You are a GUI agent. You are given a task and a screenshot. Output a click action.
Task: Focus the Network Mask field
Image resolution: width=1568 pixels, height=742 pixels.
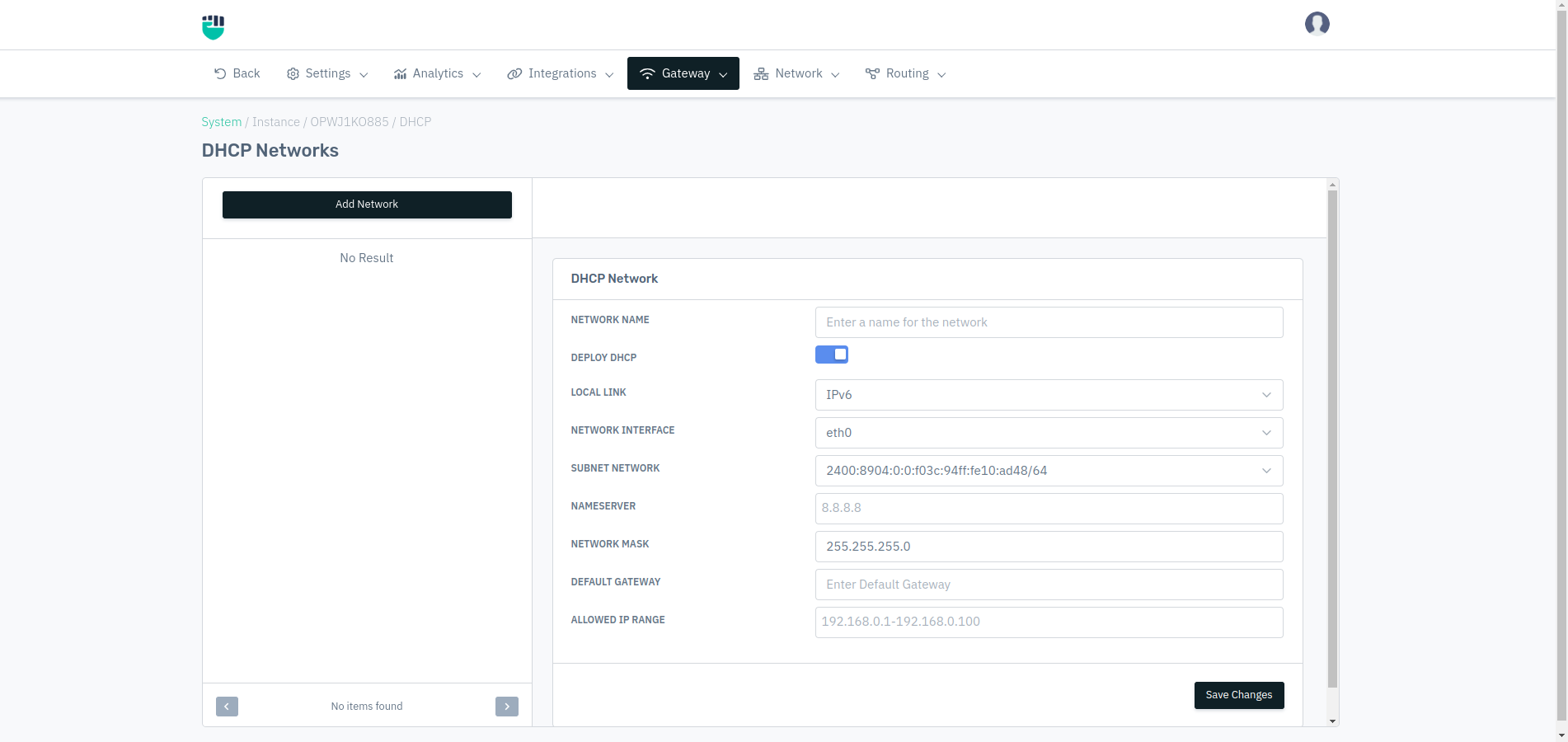(1049, 547)
